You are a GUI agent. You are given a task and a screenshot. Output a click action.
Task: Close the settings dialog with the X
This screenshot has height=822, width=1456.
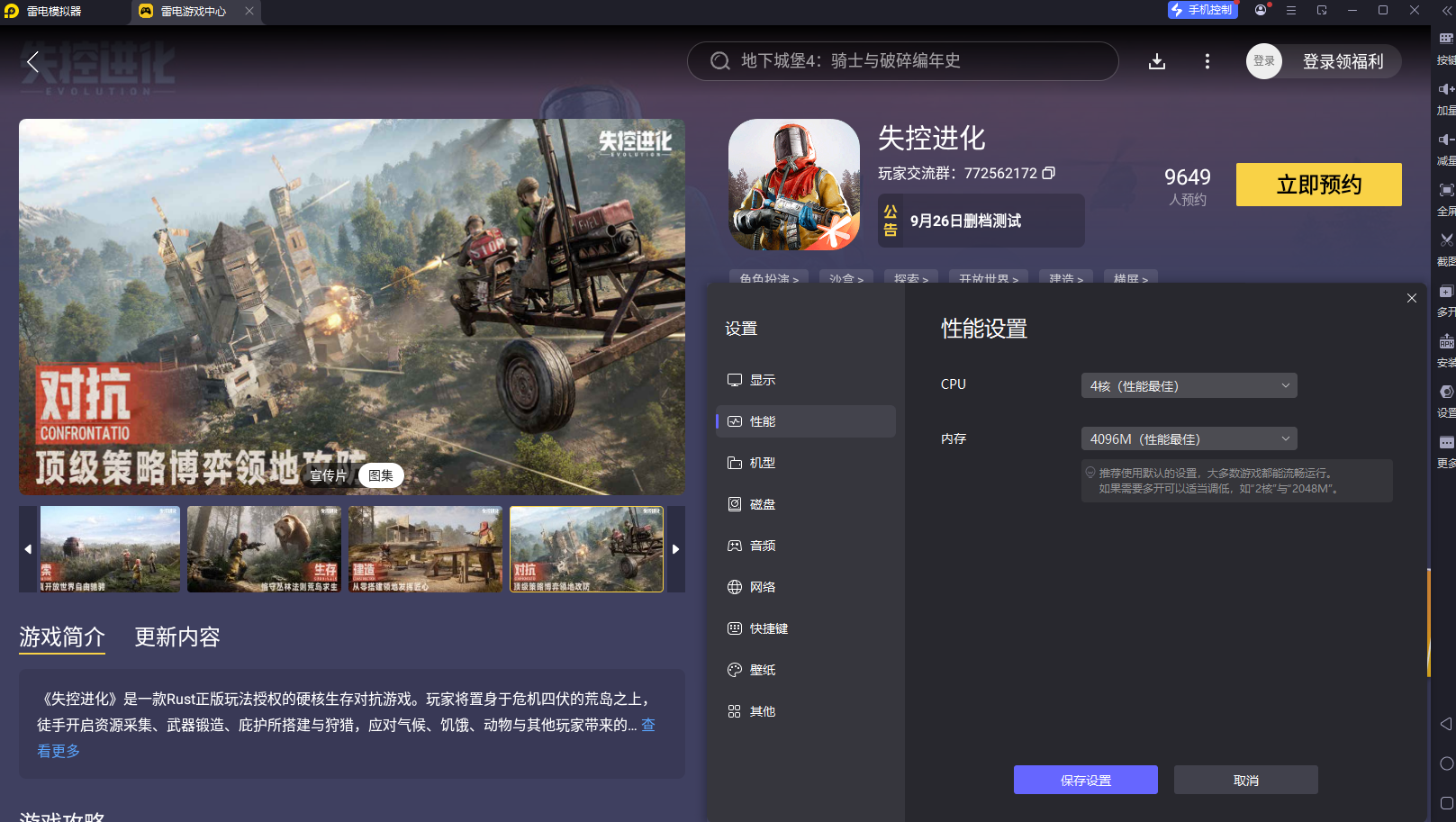pos(1412,298)
